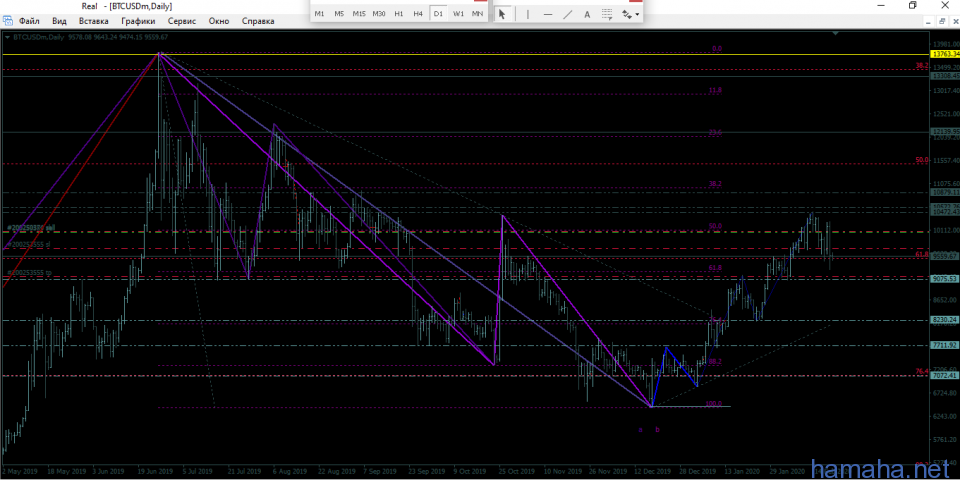The width and height of the screenshot is (960, 480).
Task: Click the Fibonacci 0.0 level label
Action: tap(717, 48)
